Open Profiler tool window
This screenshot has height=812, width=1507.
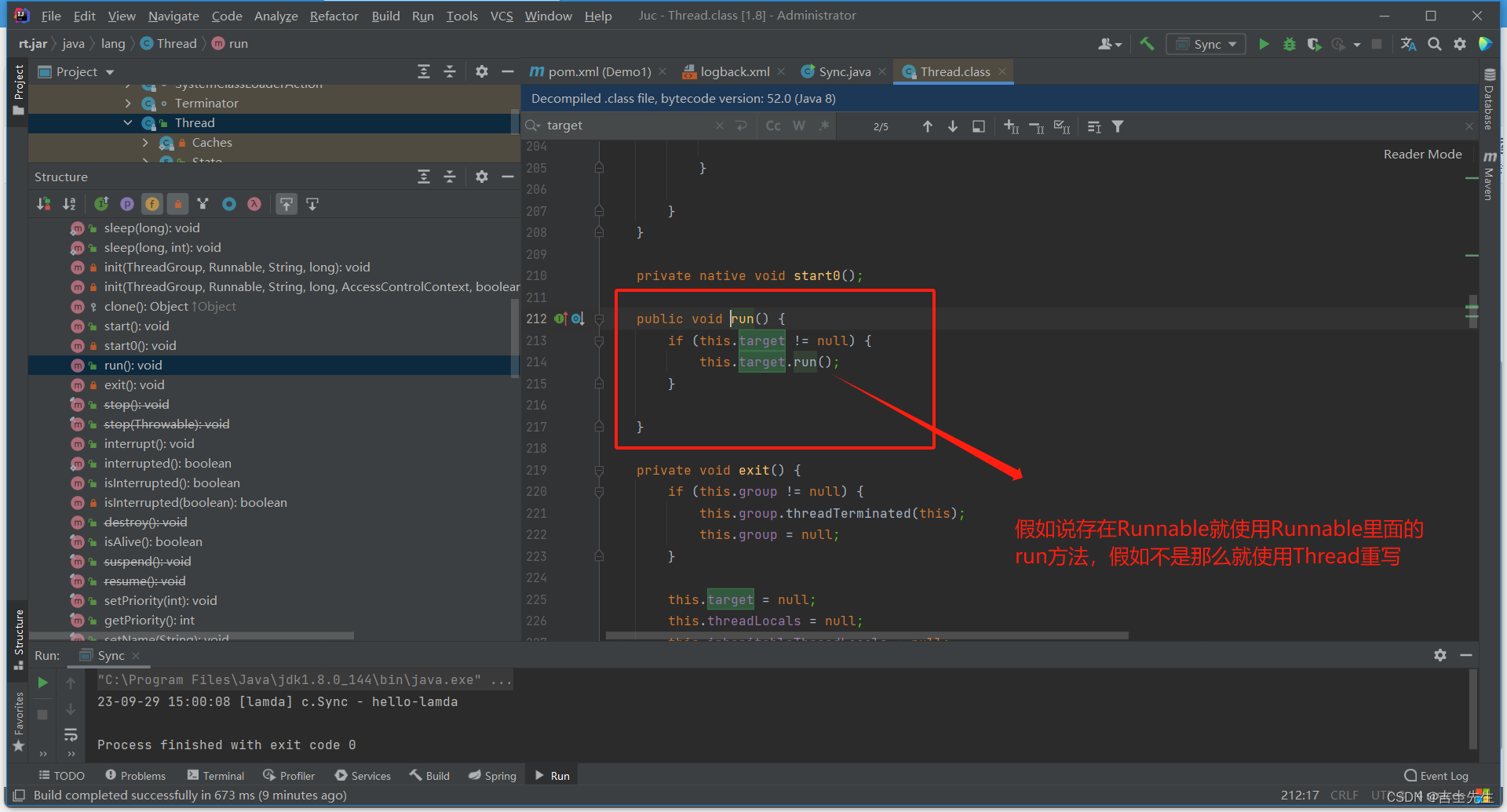[289, 775]
